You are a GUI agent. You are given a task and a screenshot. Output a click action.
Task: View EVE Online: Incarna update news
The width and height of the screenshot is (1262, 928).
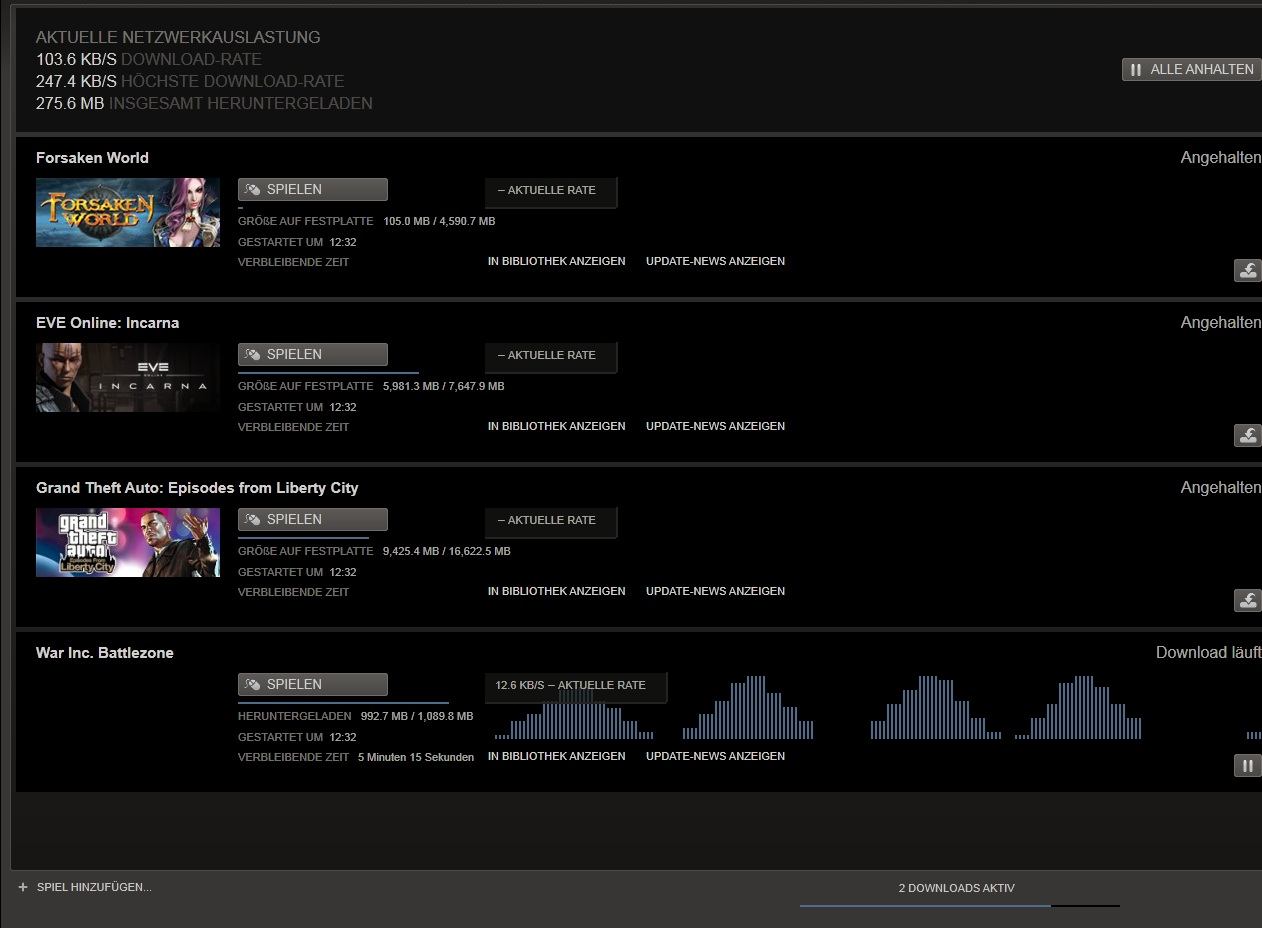coord(715,426)
